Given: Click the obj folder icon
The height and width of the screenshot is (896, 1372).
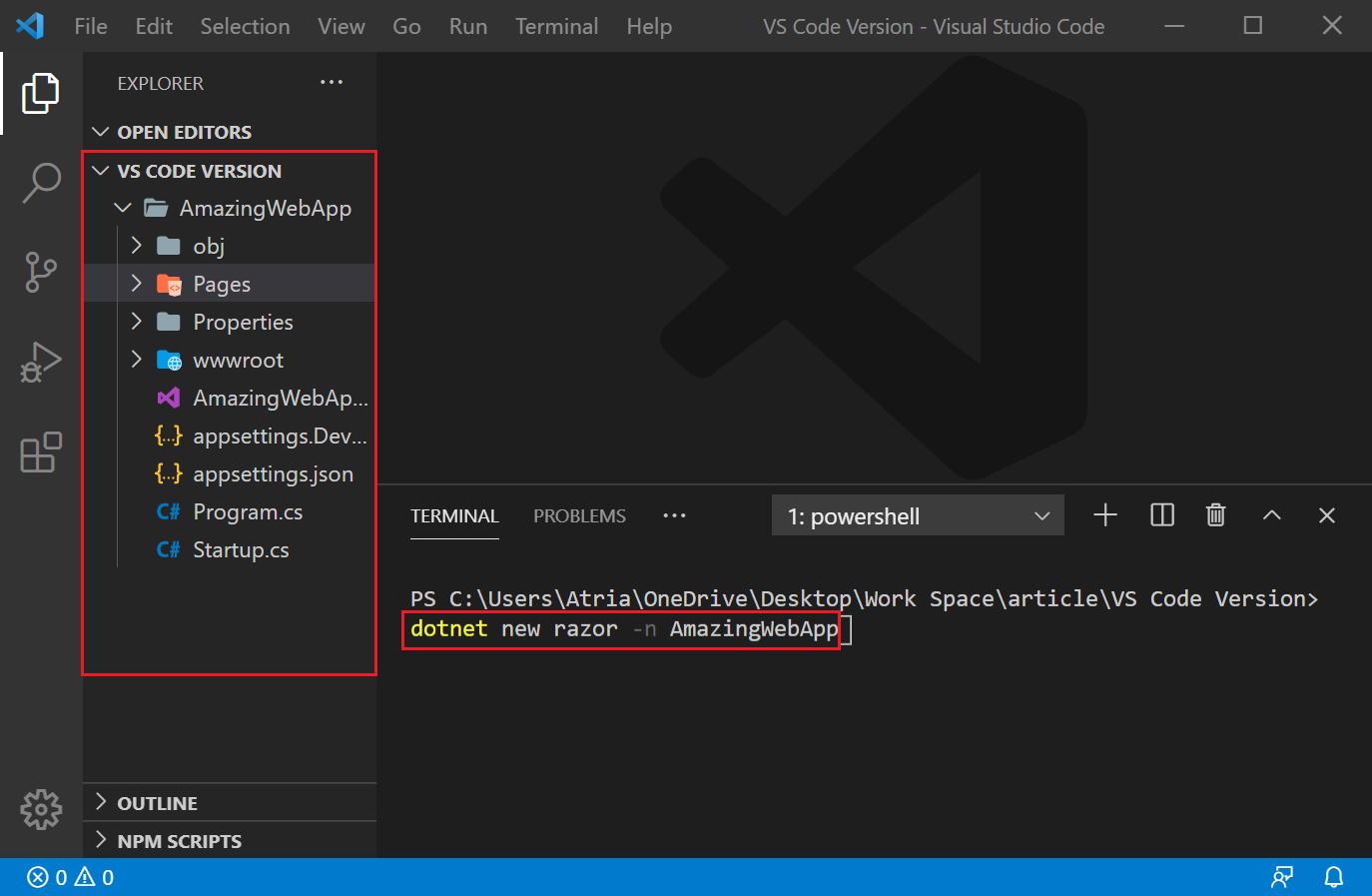Looking at the screenshot, I should [x=169, y=246].
